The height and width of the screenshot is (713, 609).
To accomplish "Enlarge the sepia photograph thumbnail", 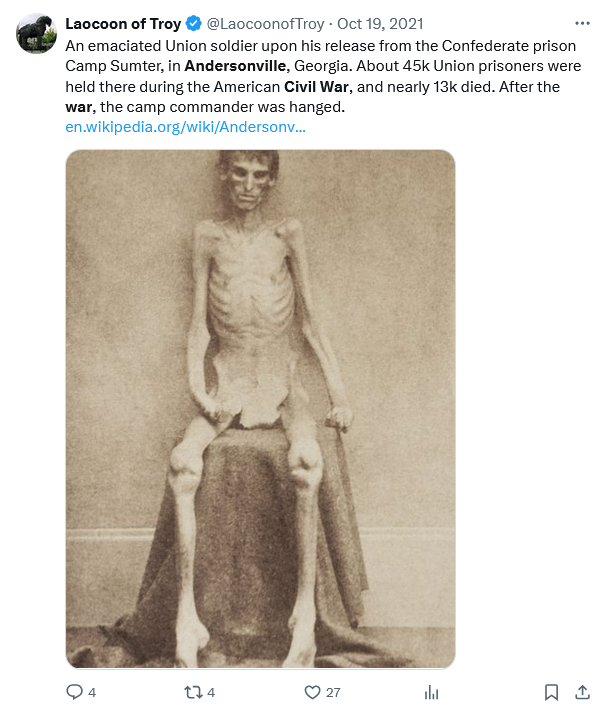I will coord(261,409).
